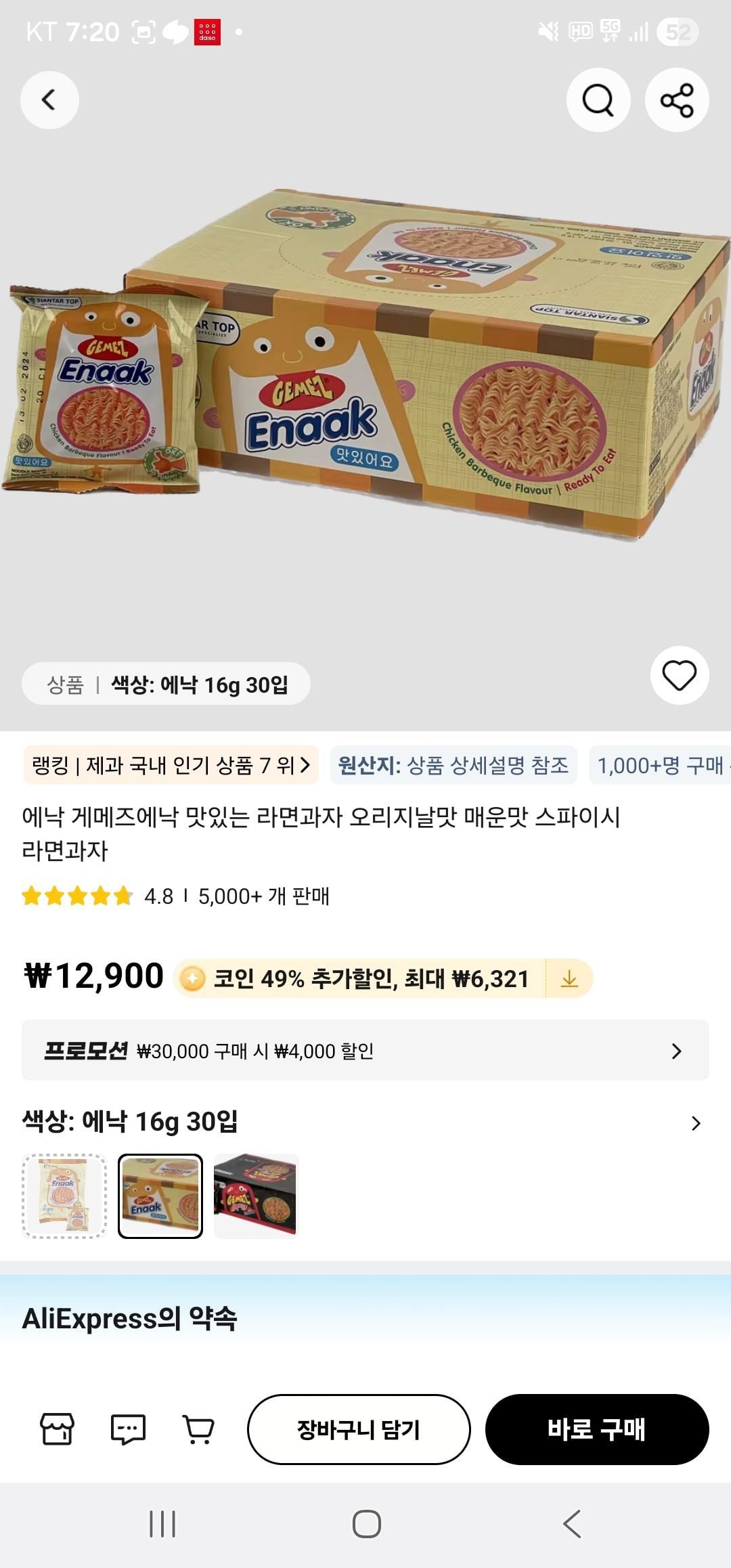Screen dimensions: 731x1568
Task: Open the search icon
Action: 598,100
